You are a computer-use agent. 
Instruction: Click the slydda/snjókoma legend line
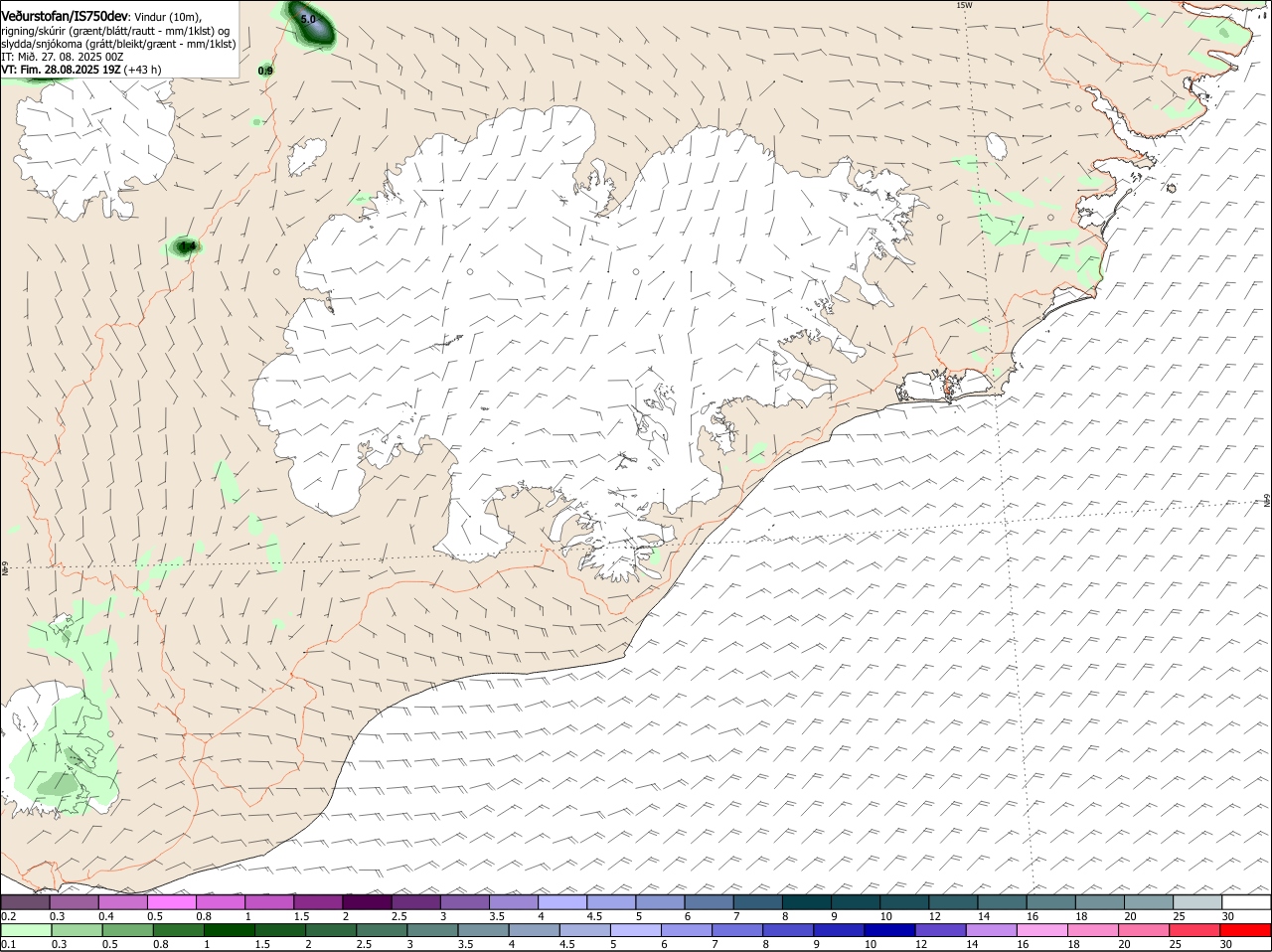(118, 44)
